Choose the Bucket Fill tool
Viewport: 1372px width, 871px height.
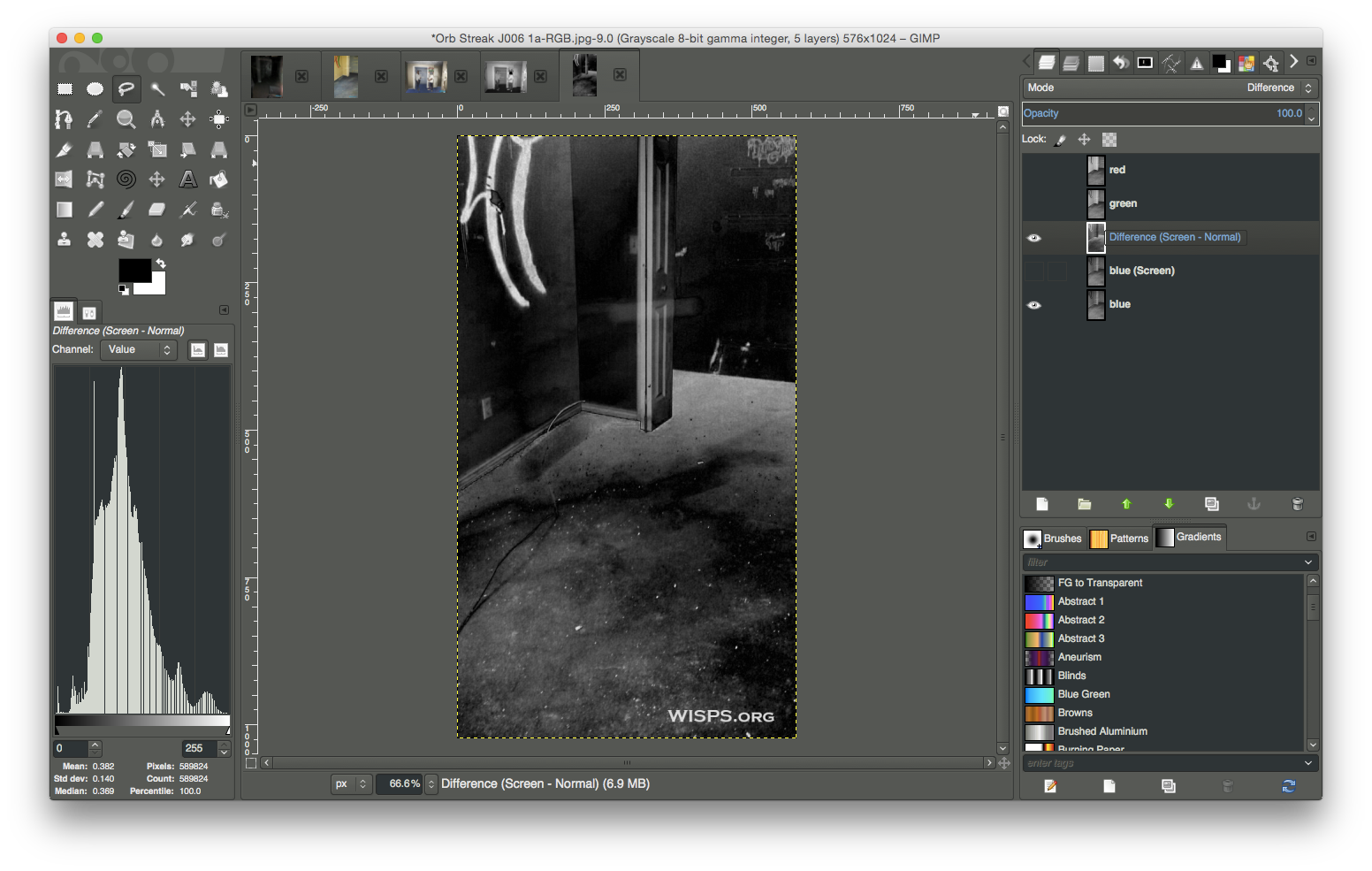click(219, 180)
